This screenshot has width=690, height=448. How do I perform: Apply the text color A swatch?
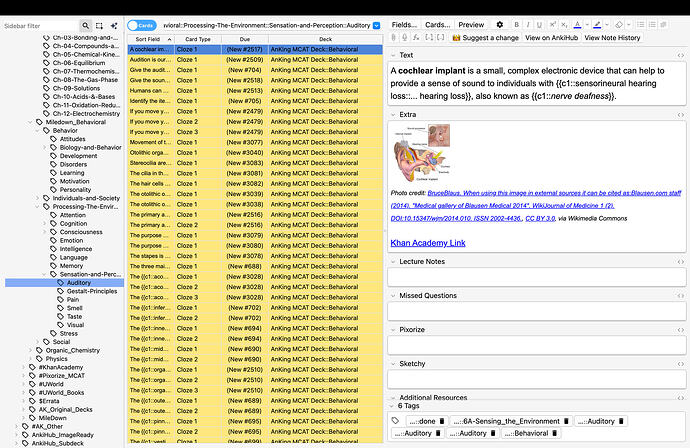pos(577,25)
